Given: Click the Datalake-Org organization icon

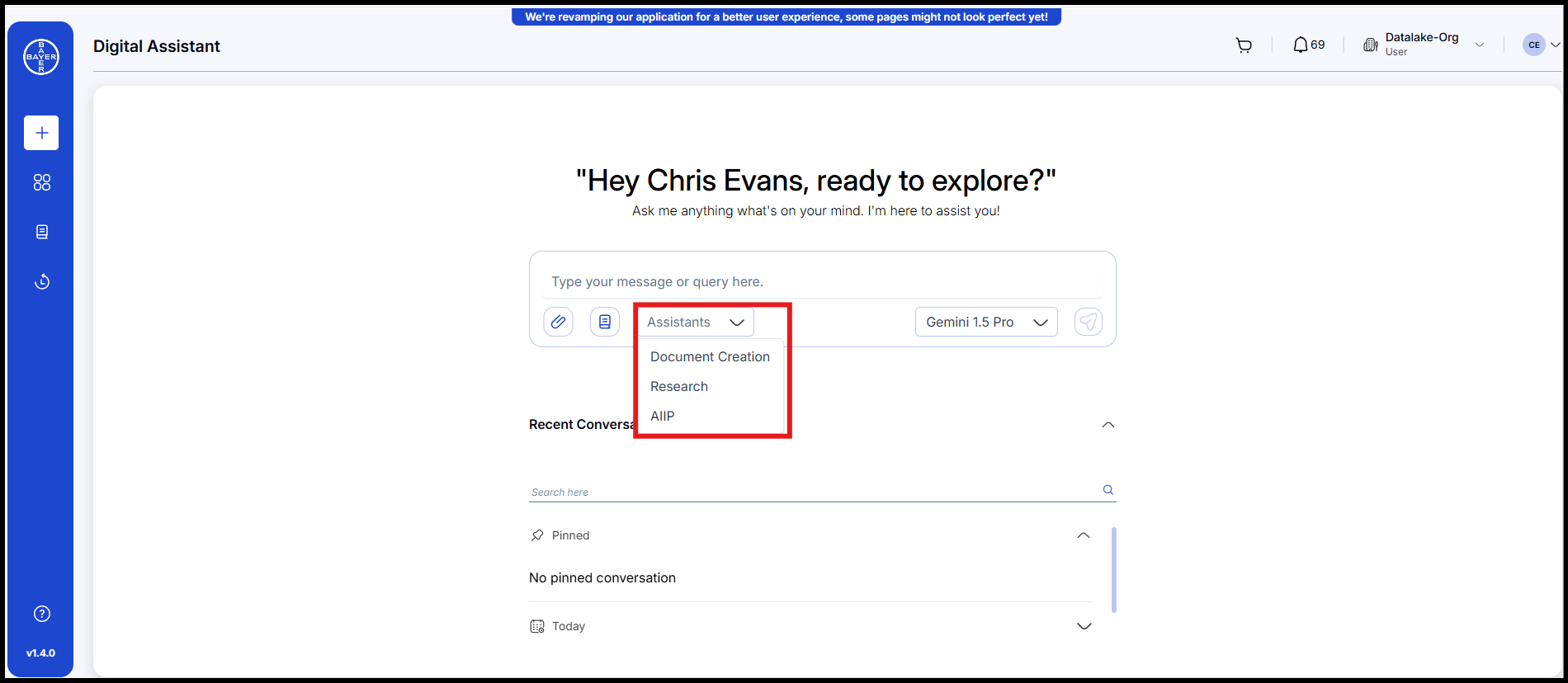Looking at the screenshot, I should click(x=1371, y=45).
